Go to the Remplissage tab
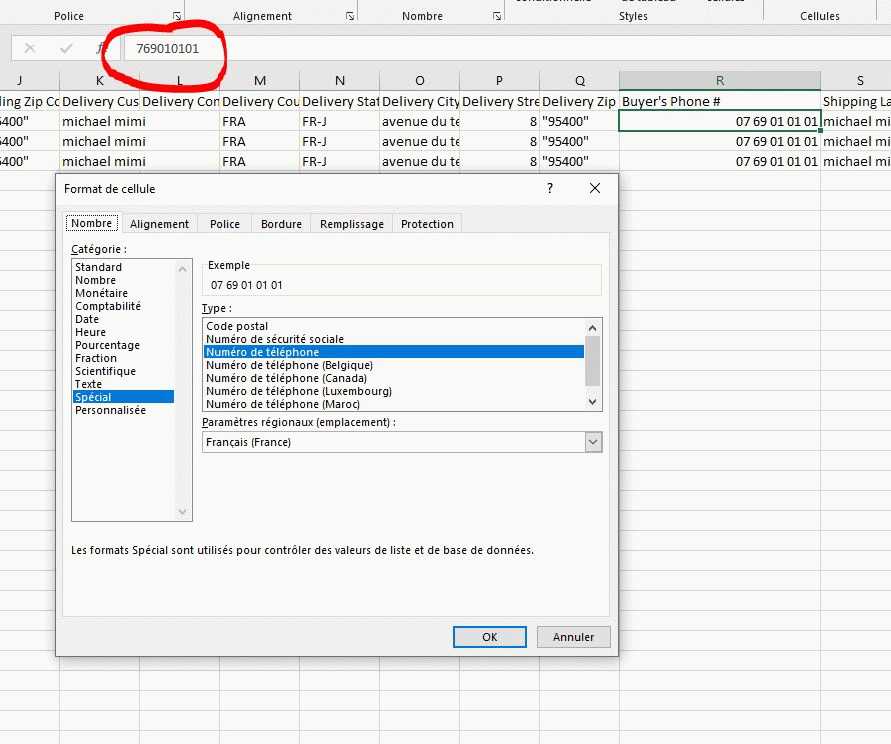 point(351,224)
